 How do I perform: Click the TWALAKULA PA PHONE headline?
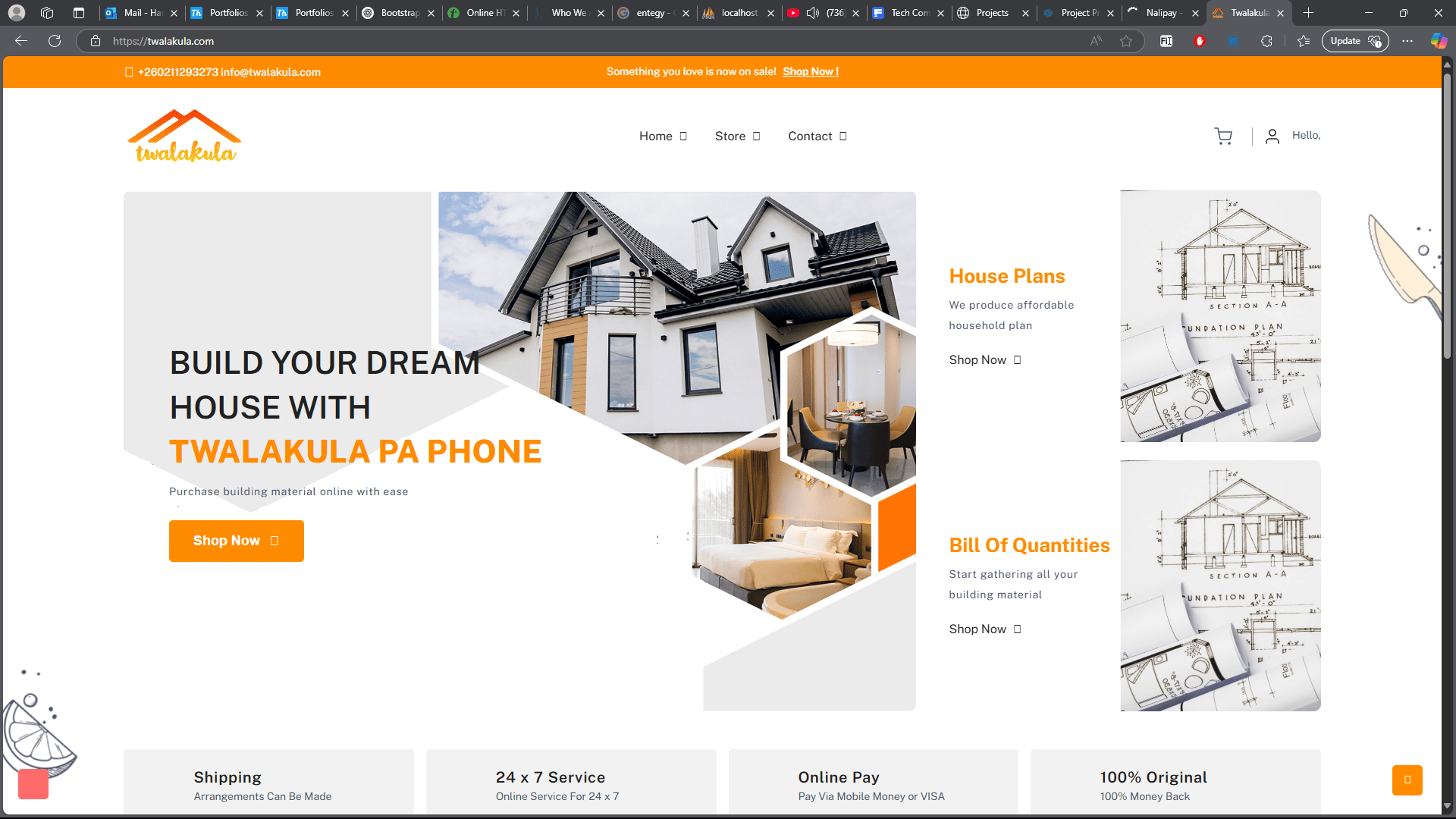[x=355, y=451]
